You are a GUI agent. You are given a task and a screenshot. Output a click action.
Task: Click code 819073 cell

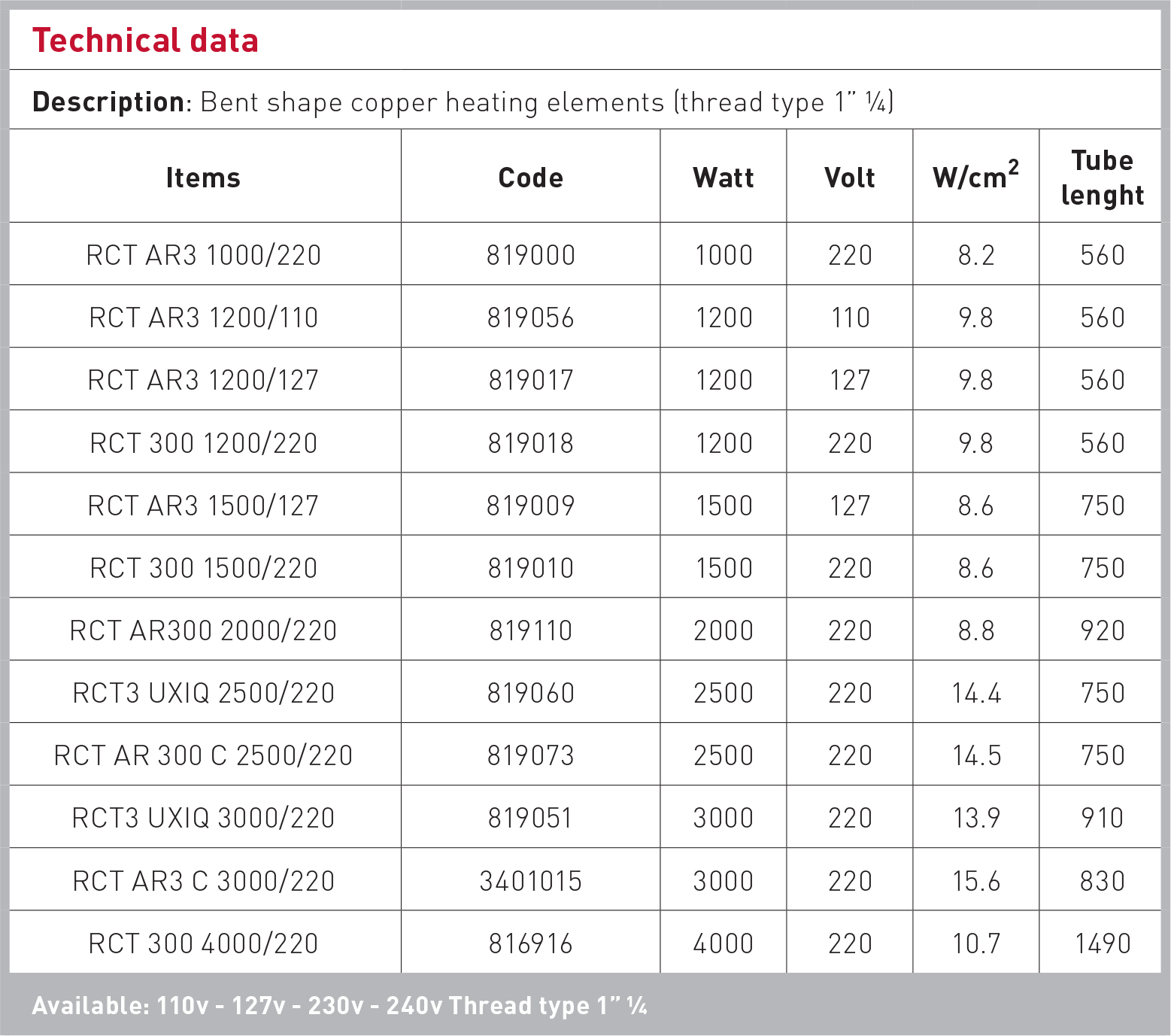pyautogui.click(x=531, y=755)
